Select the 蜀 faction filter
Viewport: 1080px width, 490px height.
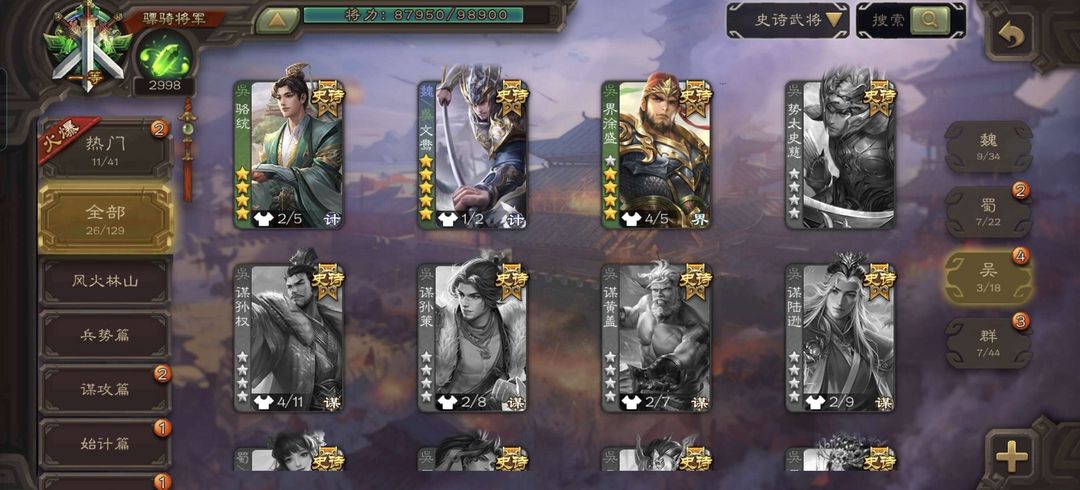click(988, 212)
